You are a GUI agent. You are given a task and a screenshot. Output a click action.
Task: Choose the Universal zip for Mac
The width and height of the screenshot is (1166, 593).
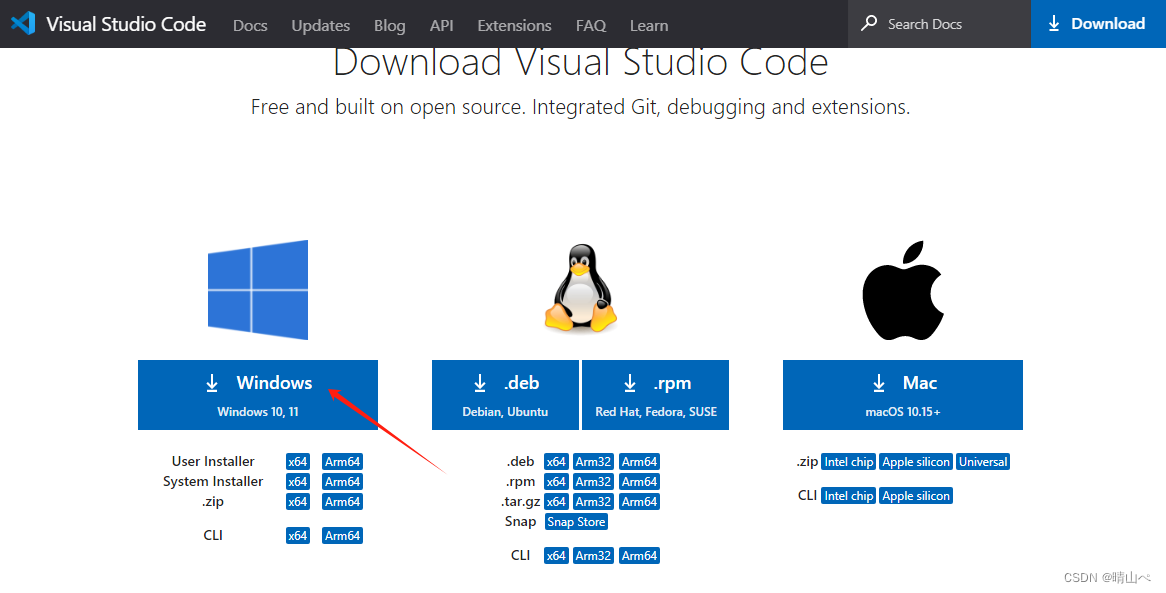[x=982, y=461]
